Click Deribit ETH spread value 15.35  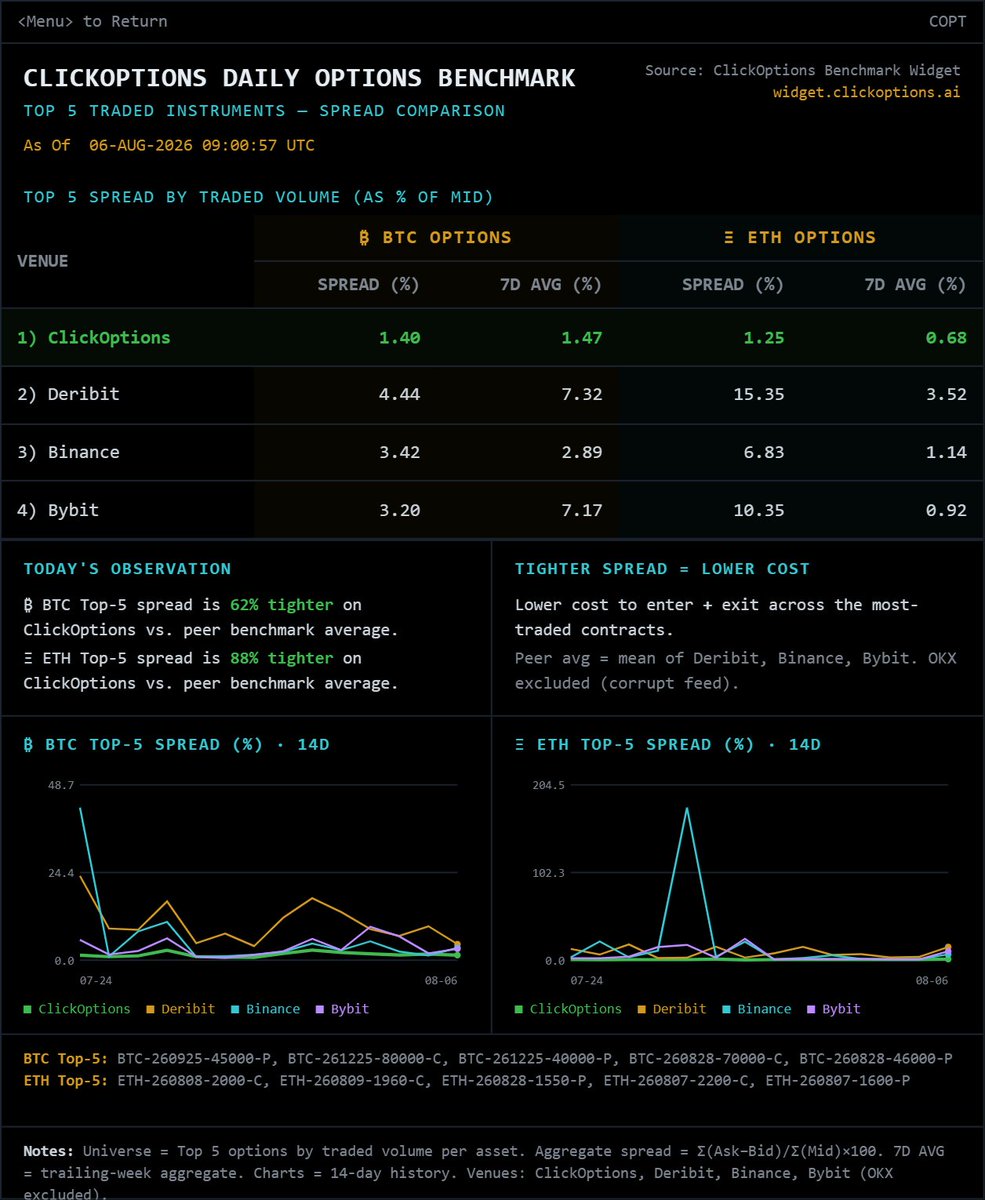758,394
